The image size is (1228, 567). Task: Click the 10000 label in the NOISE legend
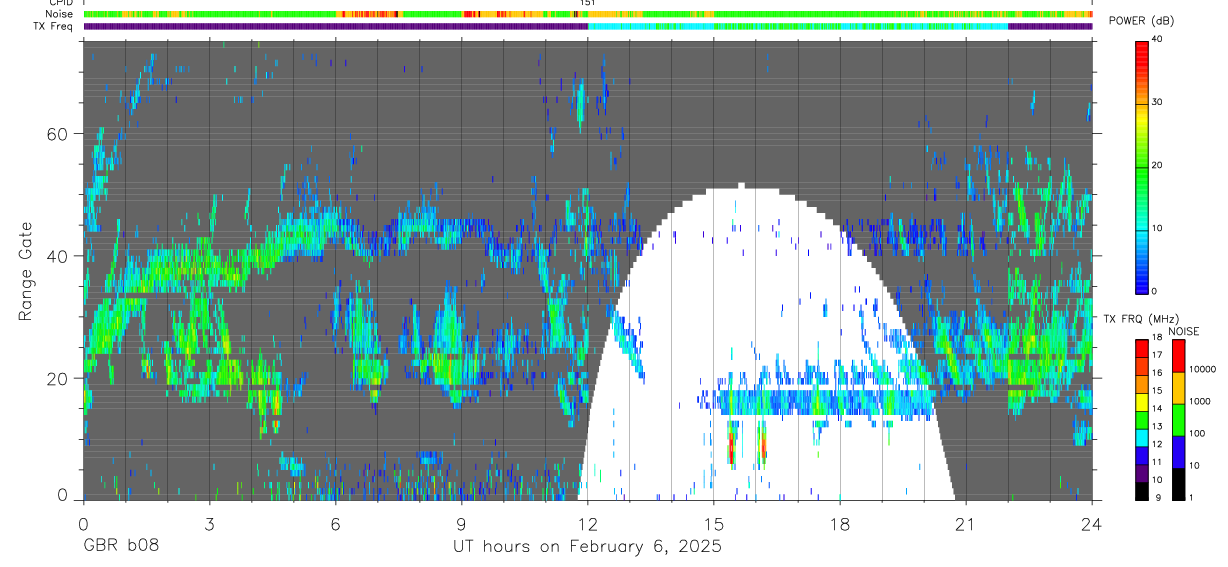tap(1202, 369)
